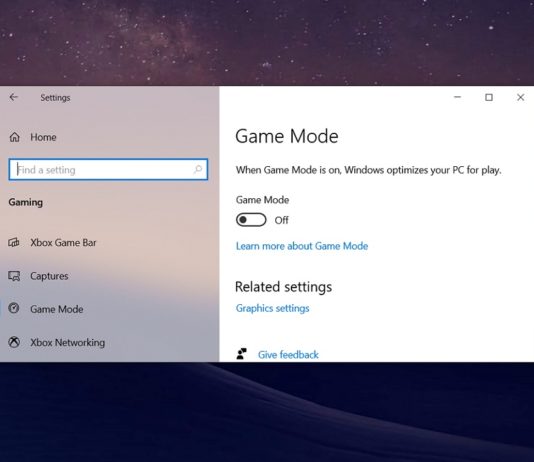The image size is (534, 462).
Task: Click the Give feedback link
Action: point(288,354)
